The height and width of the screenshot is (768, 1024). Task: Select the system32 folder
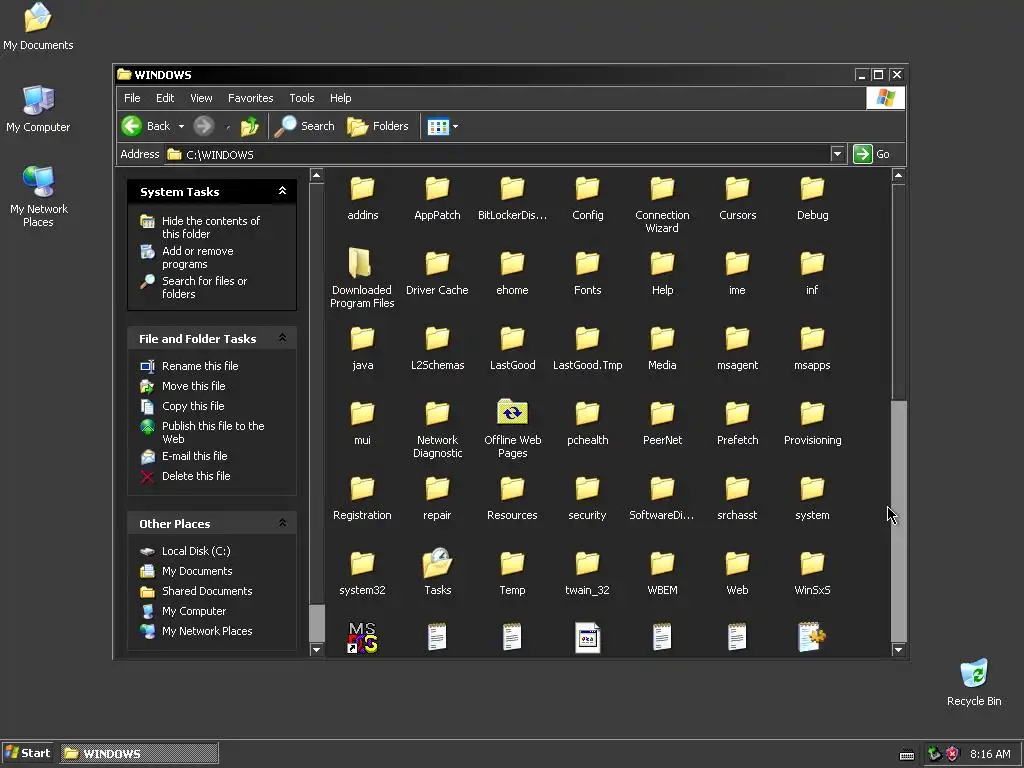click(362, 574)
